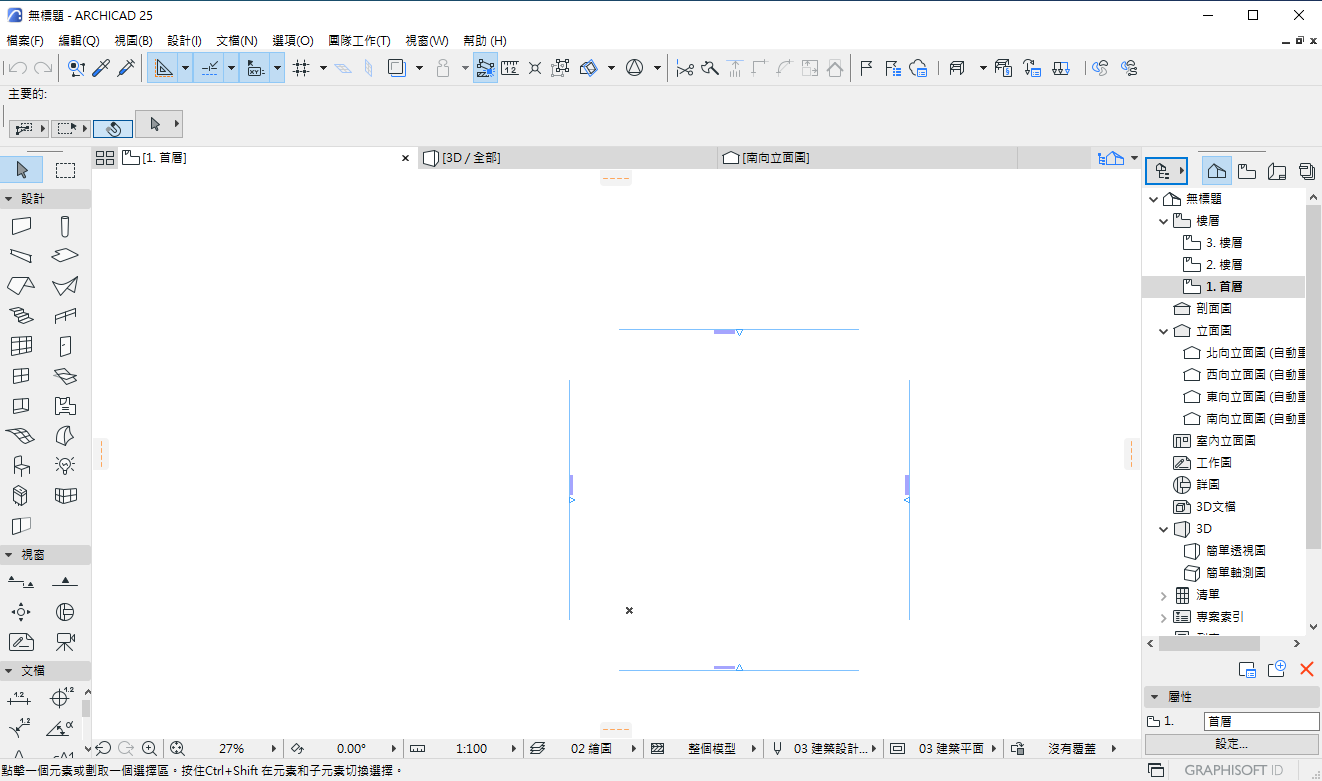
Task: Select the Column tool
Action: tap(65, 226)
